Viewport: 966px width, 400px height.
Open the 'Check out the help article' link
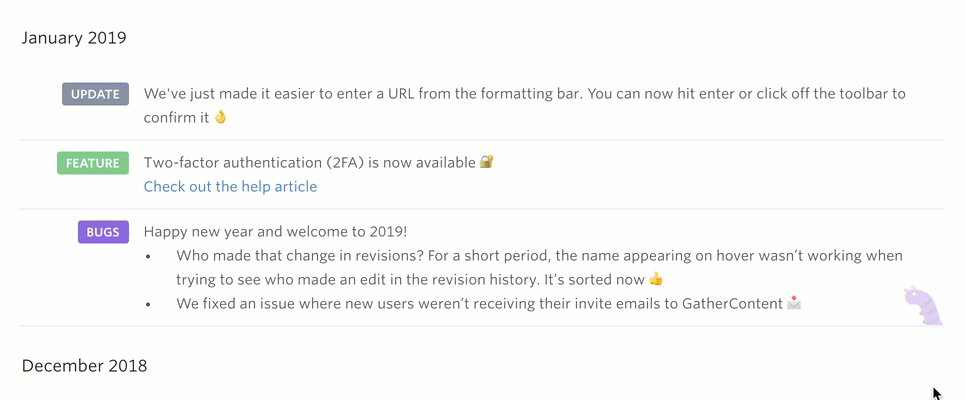(x=230, y=186)
